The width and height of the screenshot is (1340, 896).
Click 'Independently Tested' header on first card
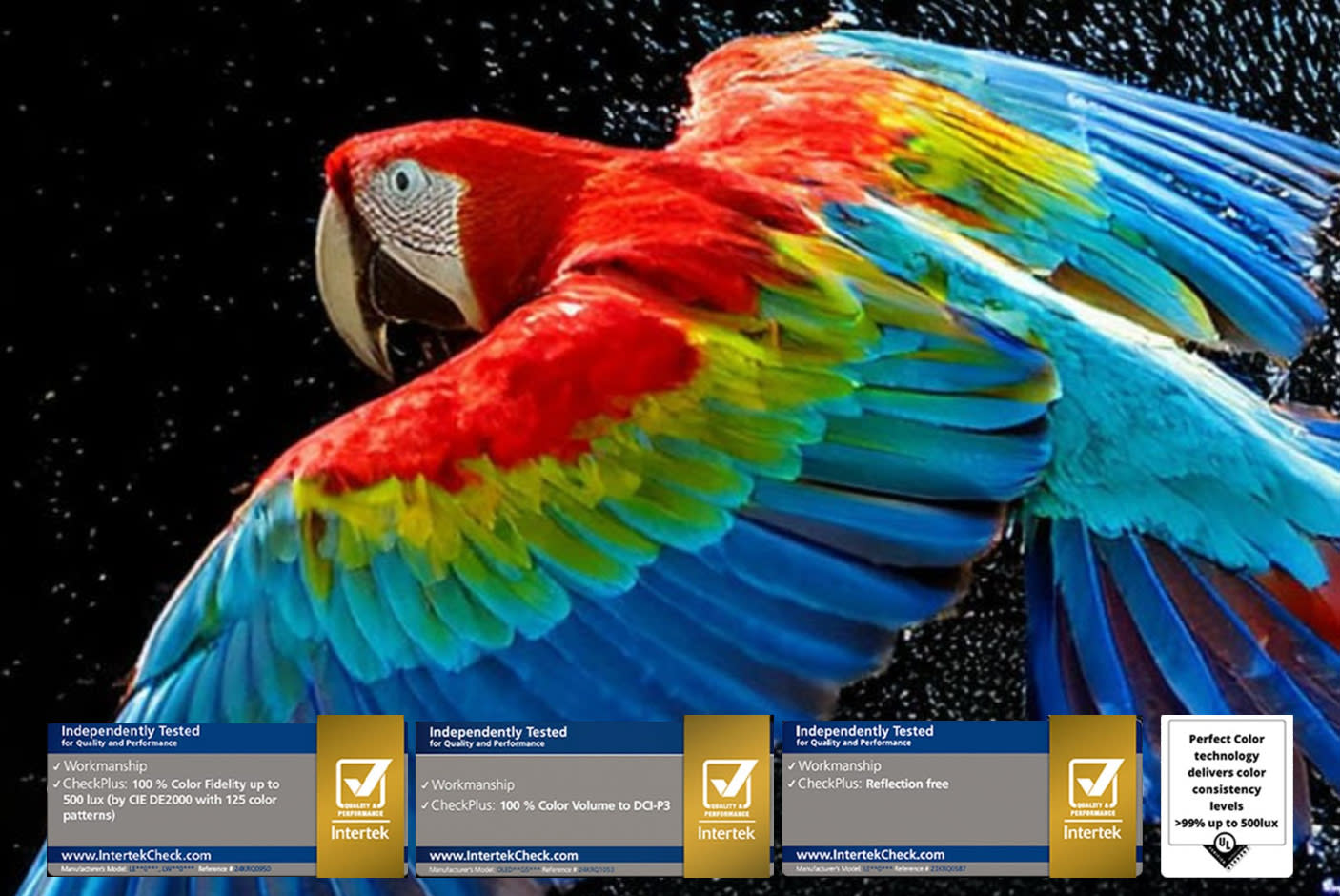click(x=131, y=731)
